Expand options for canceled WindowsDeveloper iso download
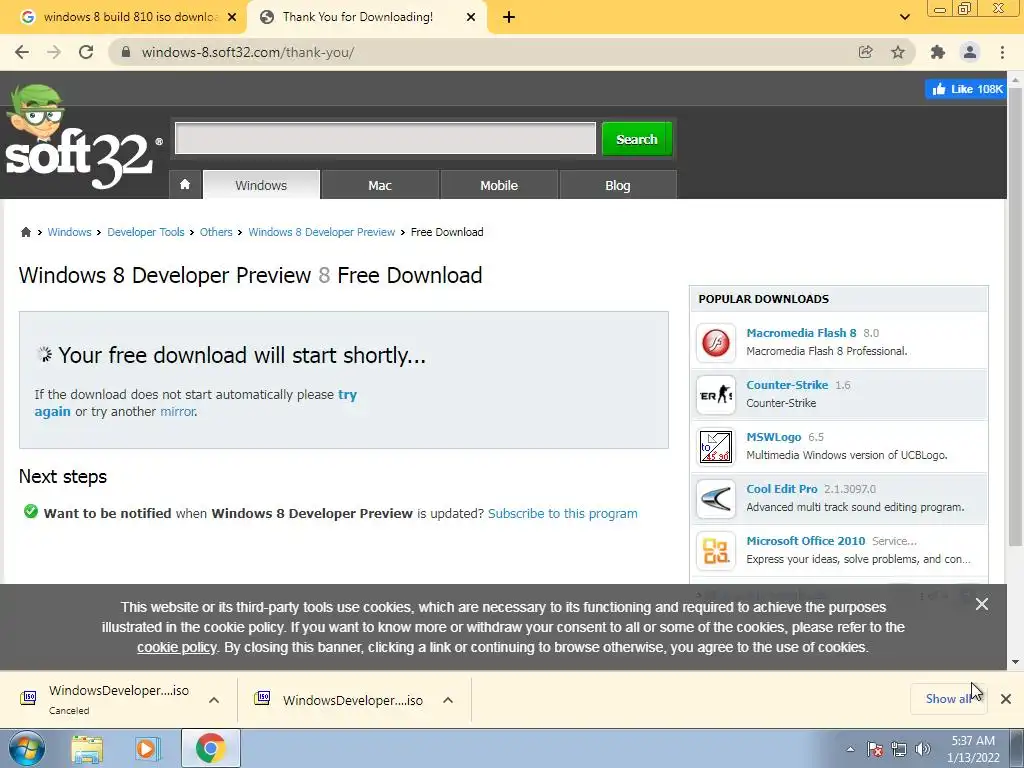 (x=214, y=700)
